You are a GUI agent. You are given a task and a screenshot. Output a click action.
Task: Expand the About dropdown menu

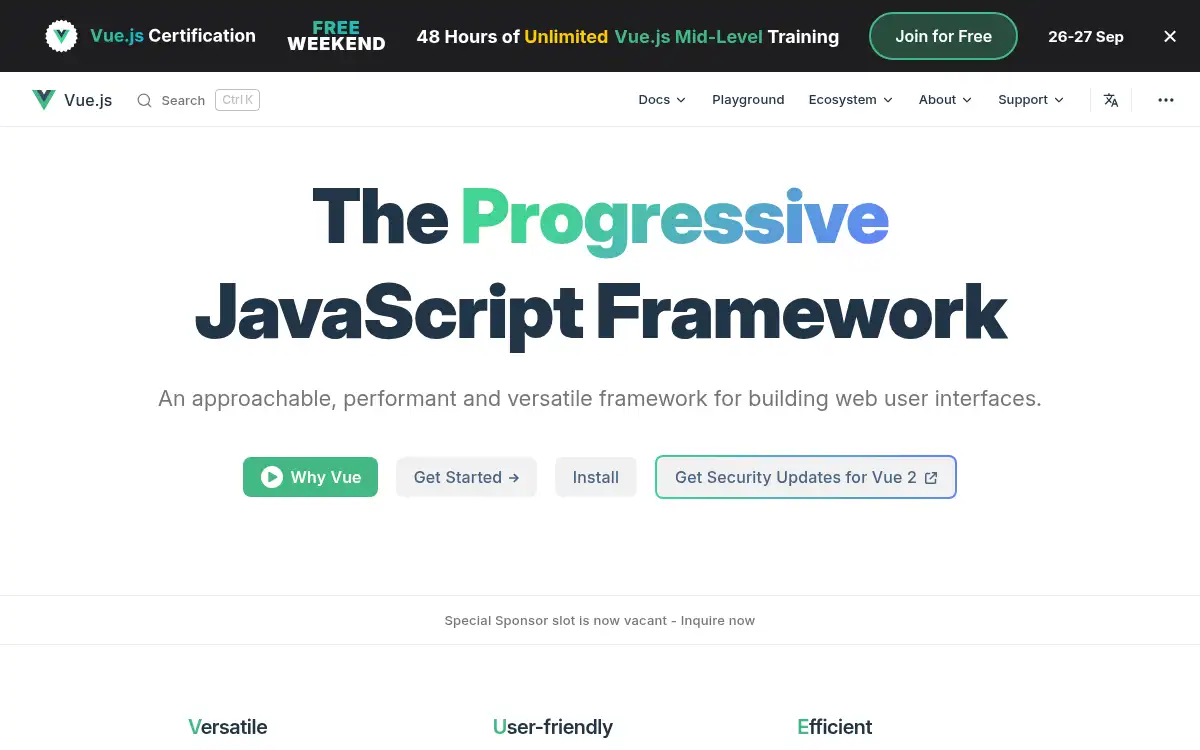pyautogui.click(x=945, y=100)
